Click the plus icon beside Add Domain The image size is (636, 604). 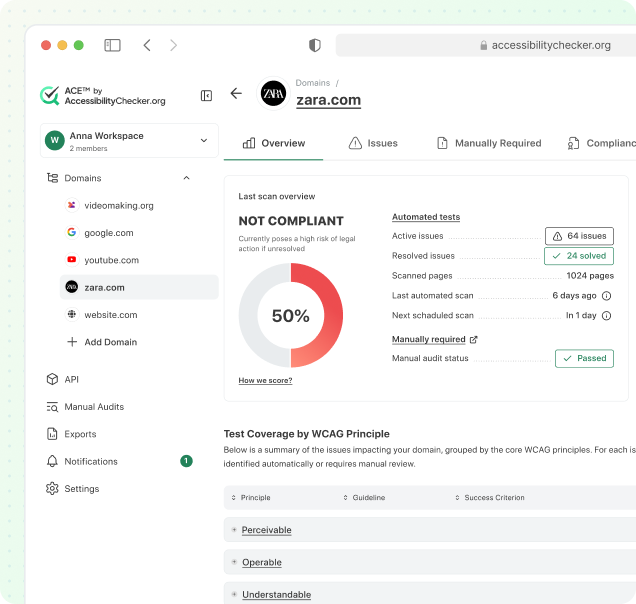point(72,342)
